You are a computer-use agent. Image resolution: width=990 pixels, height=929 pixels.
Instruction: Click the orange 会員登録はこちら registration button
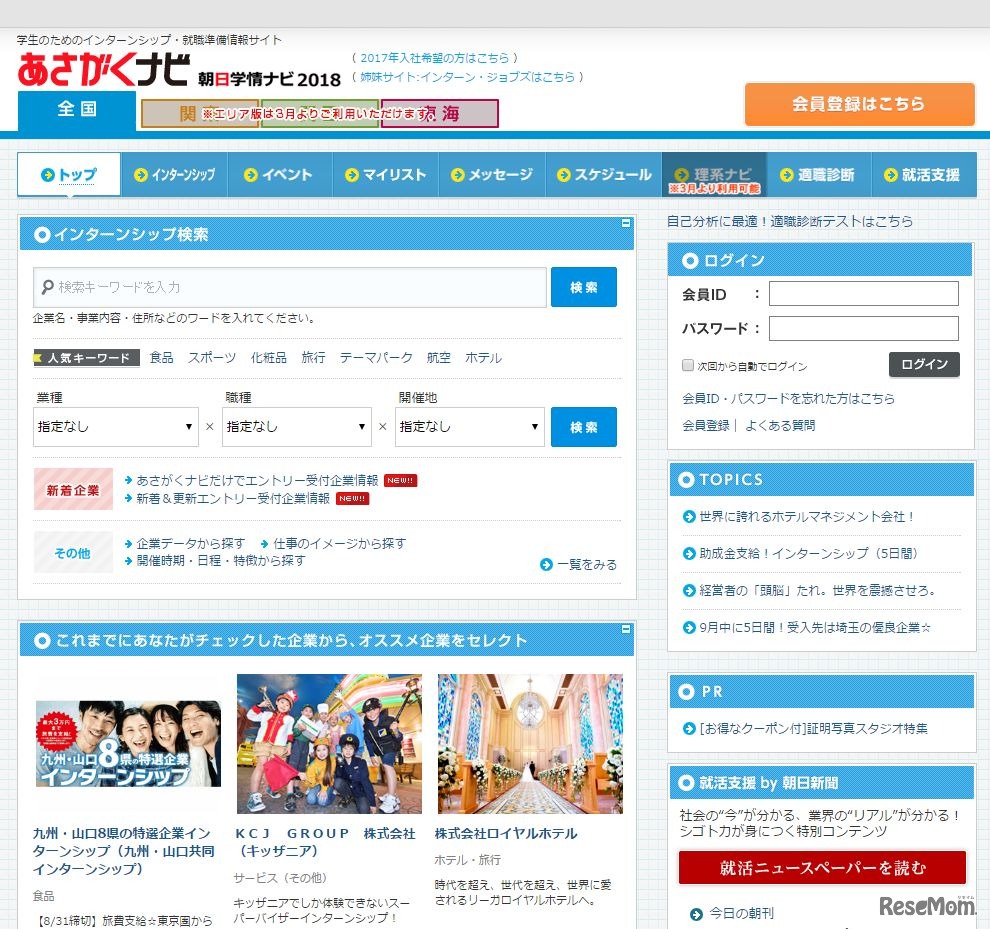pos(858,104)
